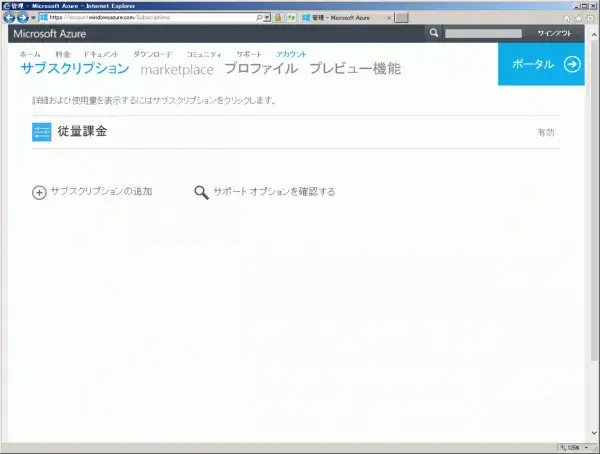600x454 pixels.
Task: Click the refresh page icon
Action: [x=292, y=17]
